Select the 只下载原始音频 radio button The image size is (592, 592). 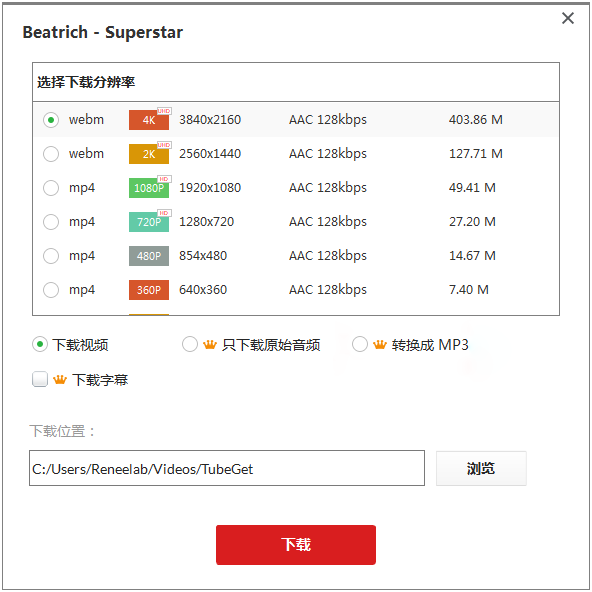(x=190, y=344)
